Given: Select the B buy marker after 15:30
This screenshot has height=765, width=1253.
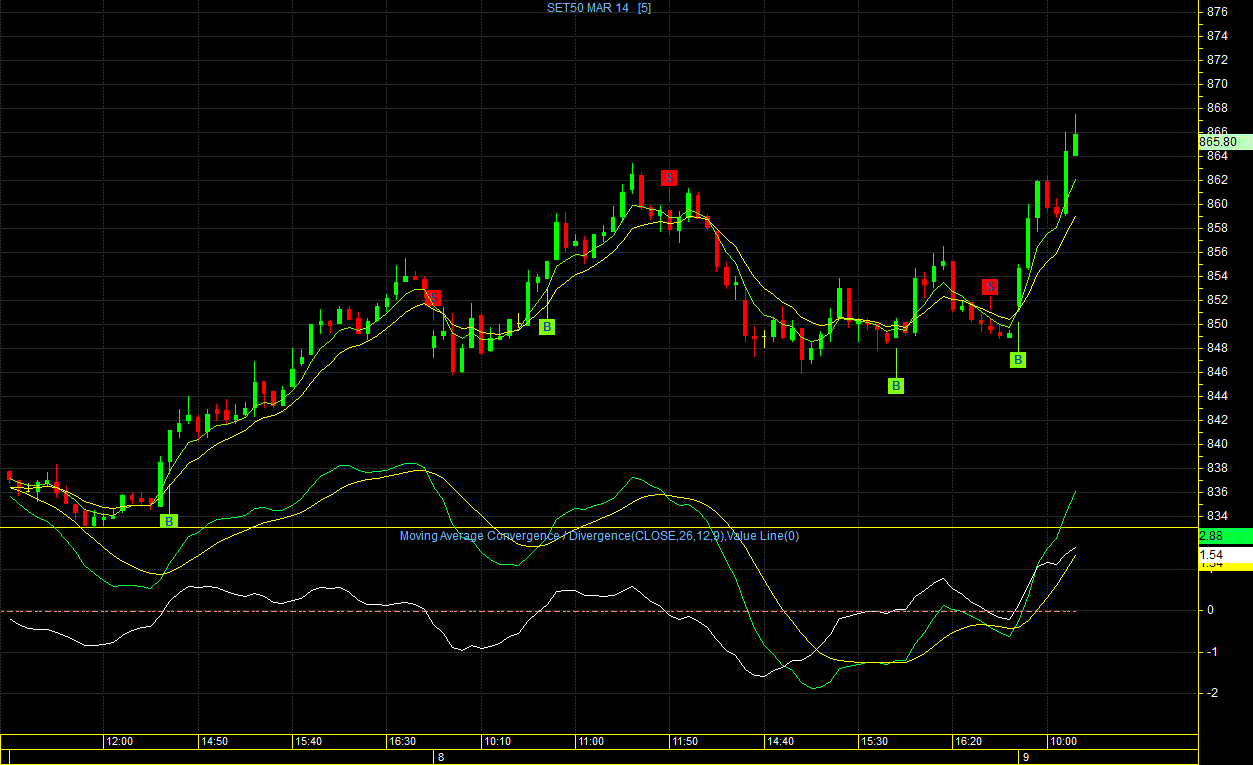Looking at the screenshot, I should [x=896, y=386].
